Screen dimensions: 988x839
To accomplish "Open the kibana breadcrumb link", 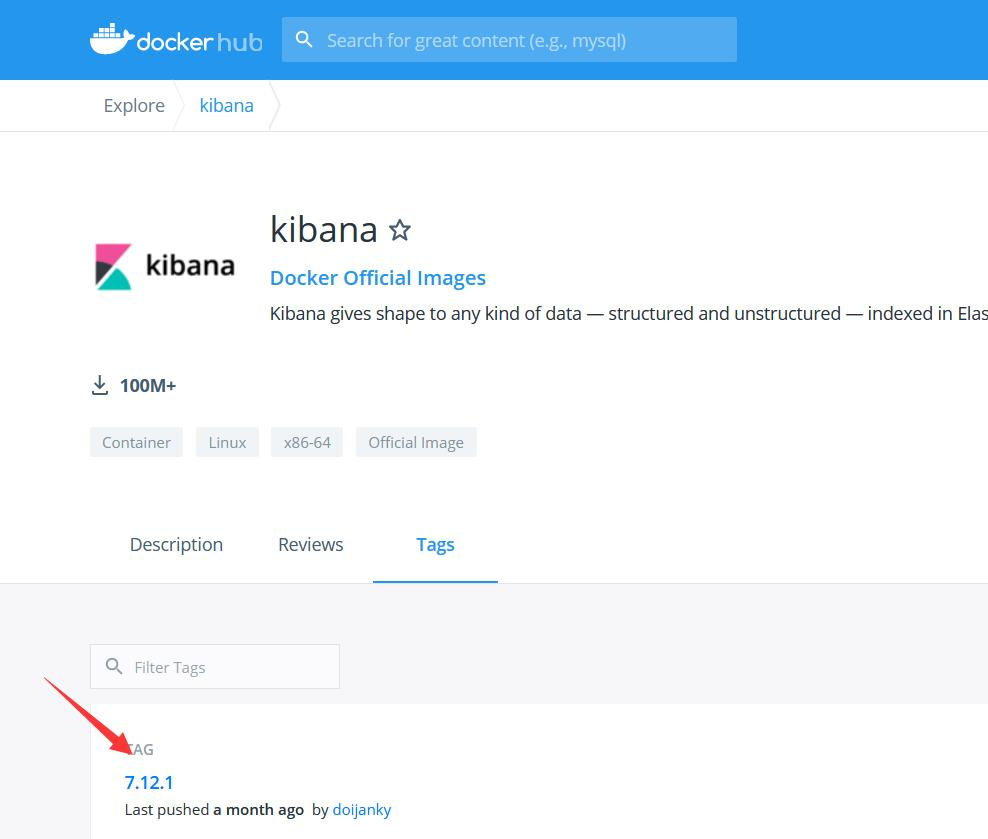I will tap(227, 105).
